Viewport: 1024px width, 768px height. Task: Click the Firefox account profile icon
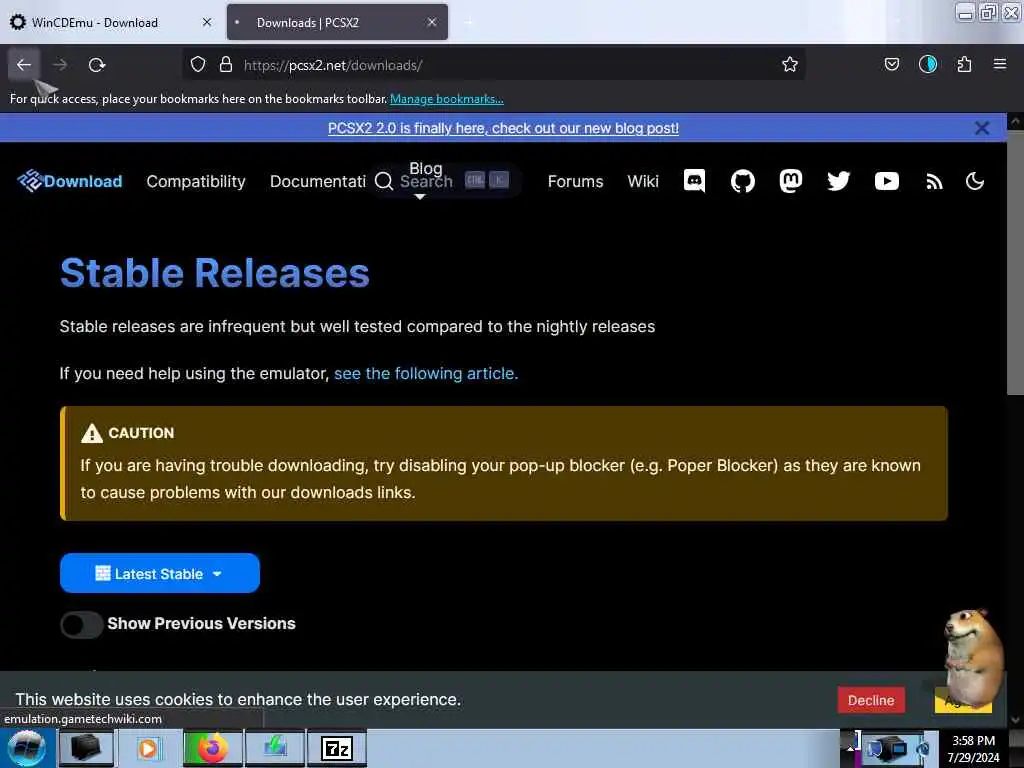927,65
